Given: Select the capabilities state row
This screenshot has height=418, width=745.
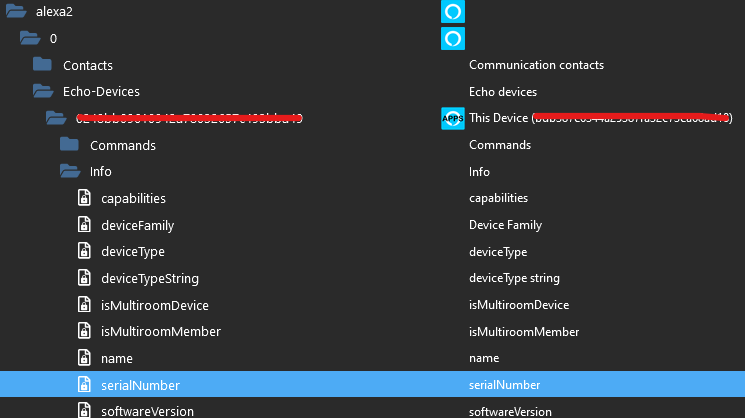Looking at the screenshot, I should [x=372, y=198].
